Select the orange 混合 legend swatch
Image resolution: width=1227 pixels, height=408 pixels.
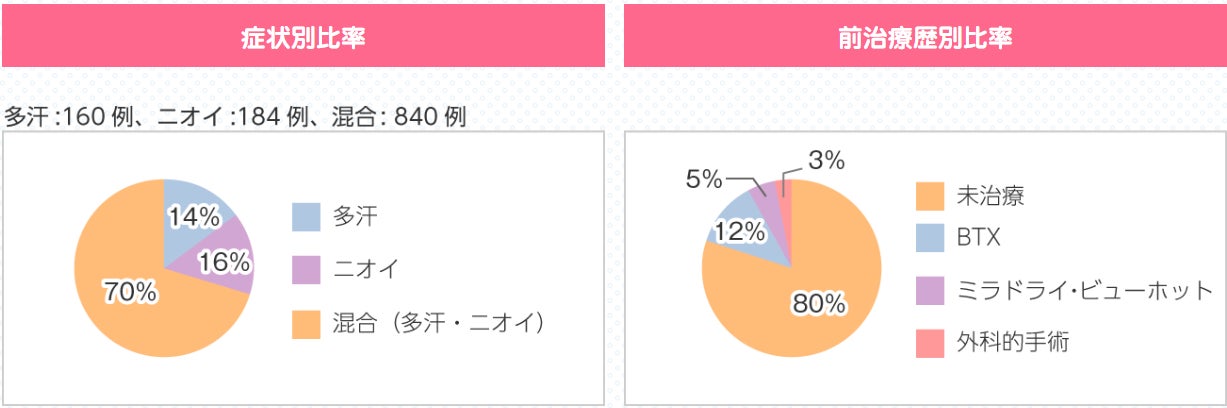[306, 324]
